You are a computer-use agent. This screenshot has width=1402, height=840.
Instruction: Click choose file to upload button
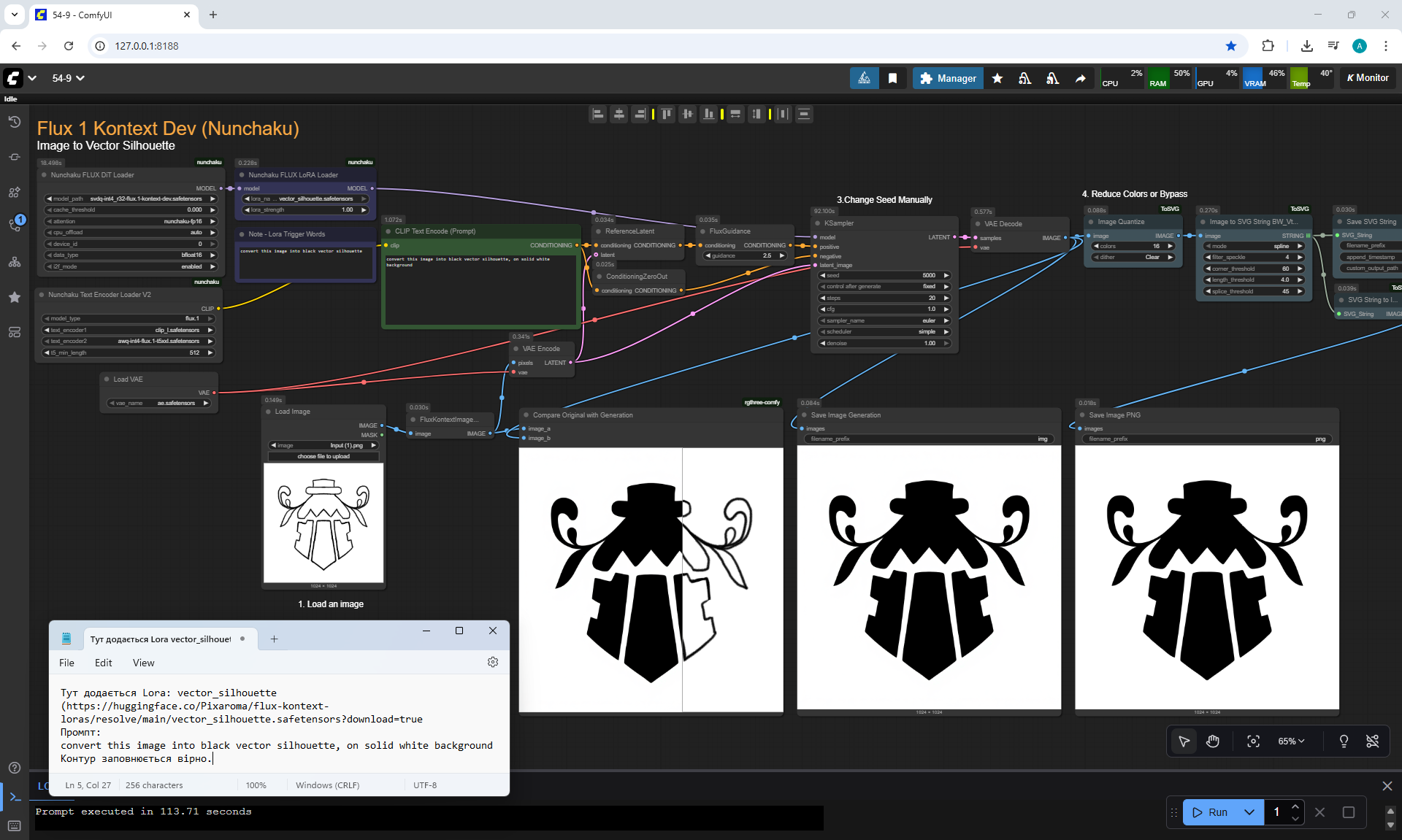(x=323, y=456)
